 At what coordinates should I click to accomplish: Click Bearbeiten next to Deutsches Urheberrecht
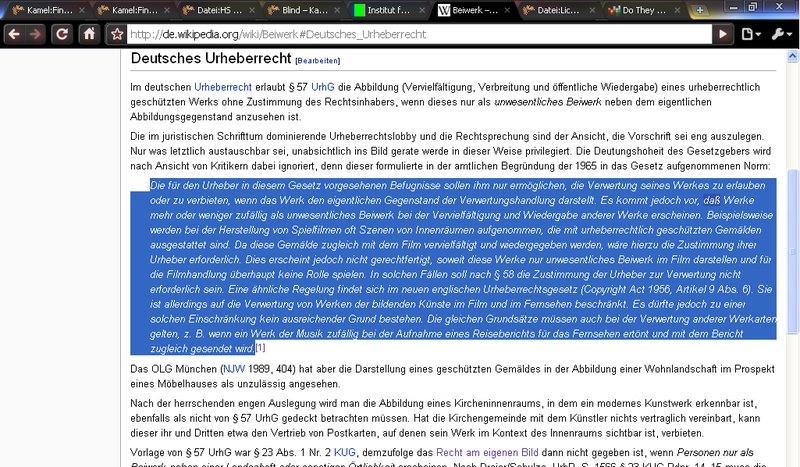coord(317,61)
